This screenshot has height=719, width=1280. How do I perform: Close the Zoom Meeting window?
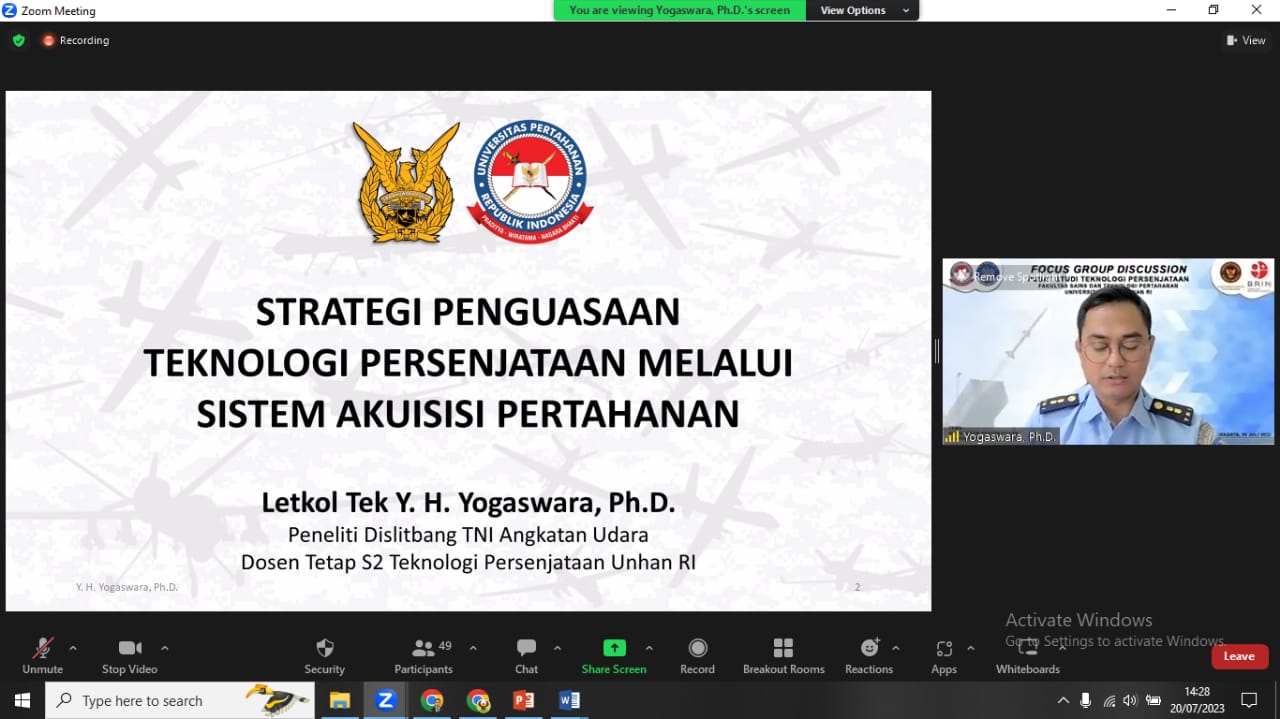coord(1257,10)
